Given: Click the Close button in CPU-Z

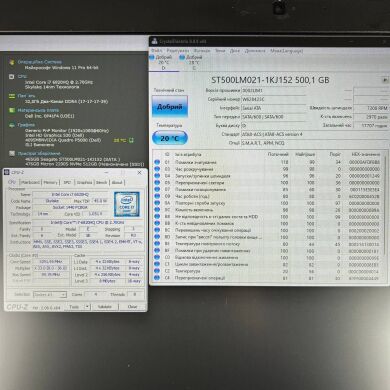Looking at the screenshot, I should pyautogui.click(x=132, y=307).
